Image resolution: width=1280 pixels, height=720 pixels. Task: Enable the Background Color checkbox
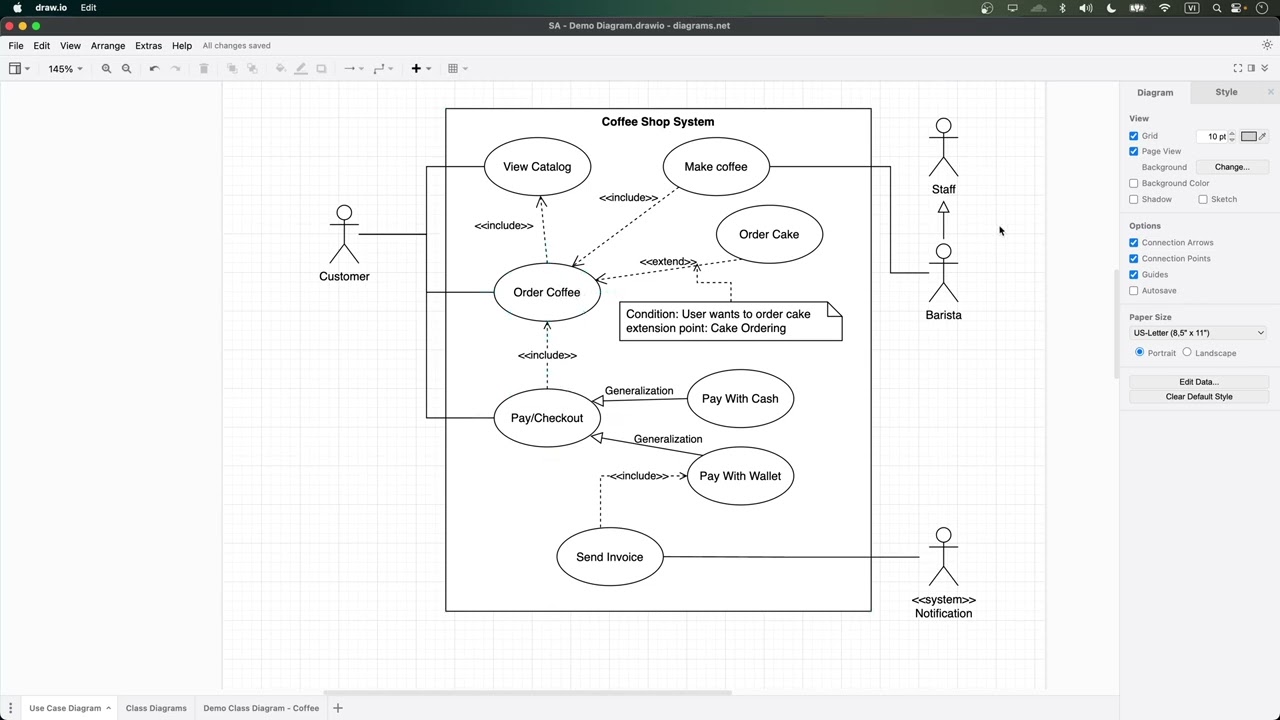1134,183
